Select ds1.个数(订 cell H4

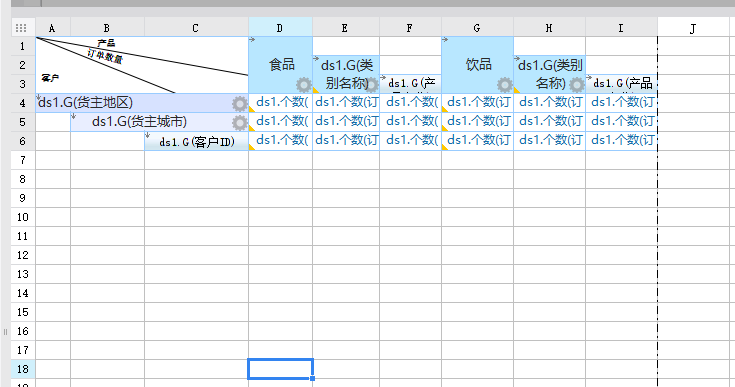pyautogui.click(x=549, y=103)
